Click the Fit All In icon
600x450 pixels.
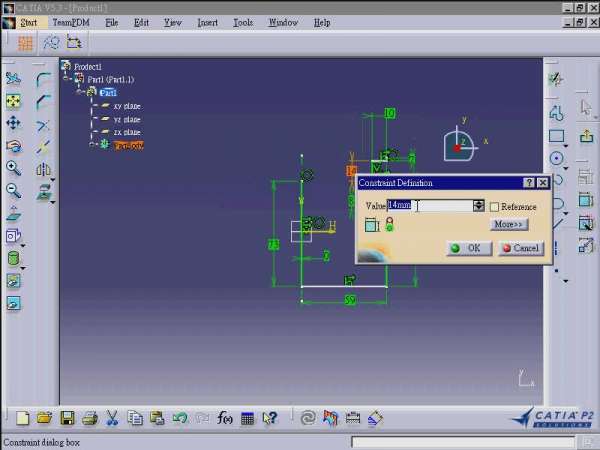pyautogui.click(x=14, y=101)
